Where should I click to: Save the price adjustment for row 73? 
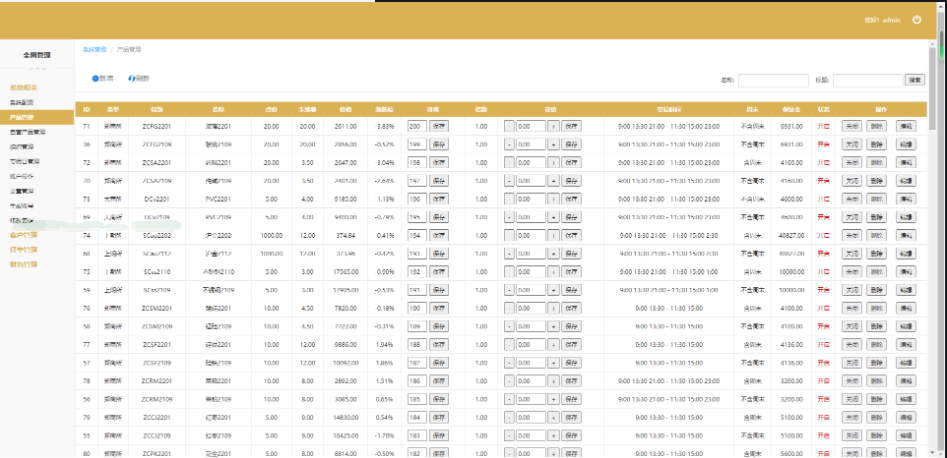tap(571, 199)
